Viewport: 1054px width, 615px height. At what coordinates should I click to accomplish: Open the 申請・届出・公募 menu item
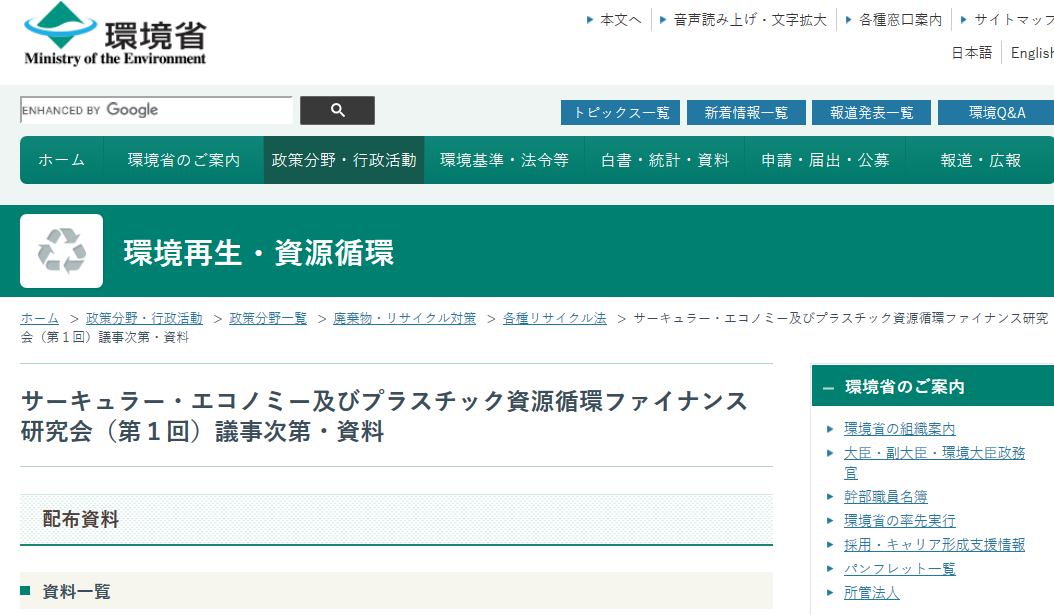(825, 160)
